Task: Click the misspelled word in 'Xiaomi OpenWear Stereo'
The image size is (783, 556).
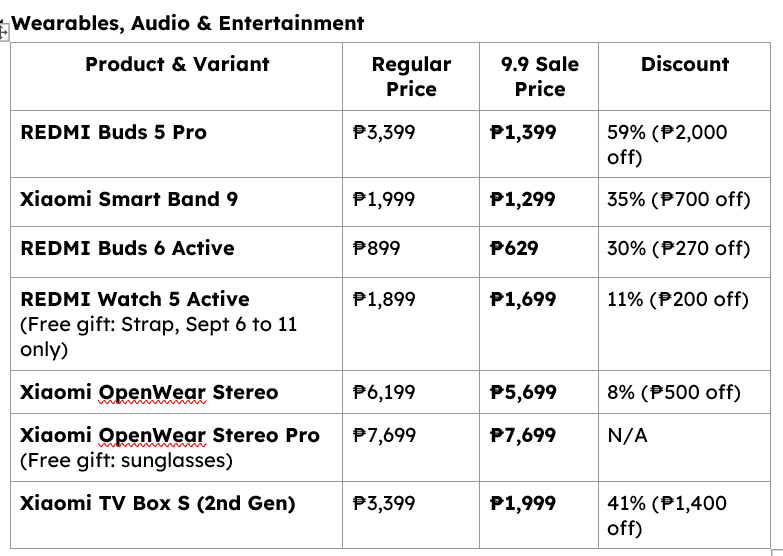Action: [x=152, y=392]
